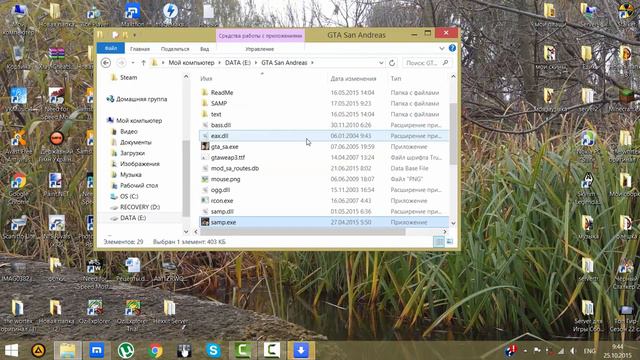Viewport: 640px width, 360px height.
Task: Select the samp.dll file
Action: (222, 211)
